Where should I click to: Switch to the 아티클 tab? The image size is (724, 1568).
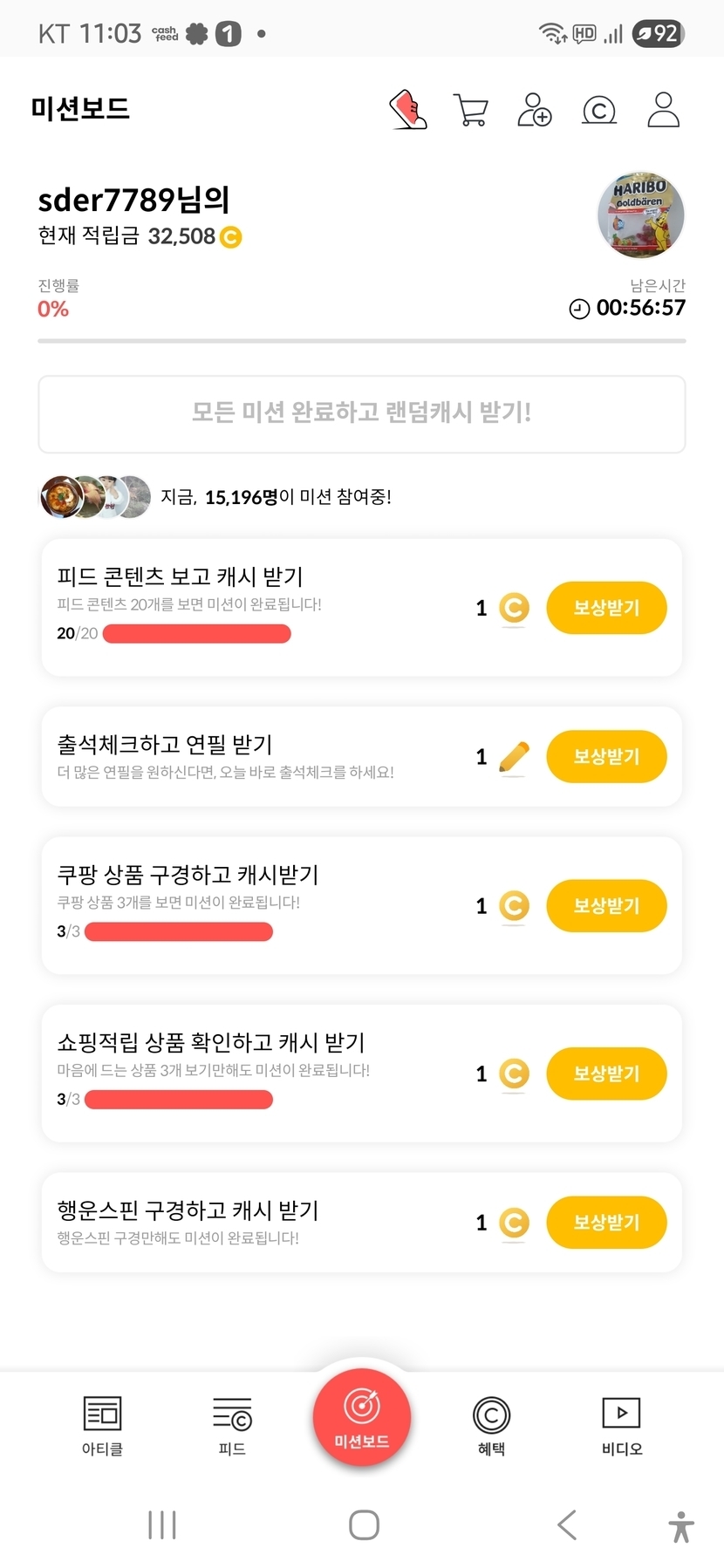tap(102, 1425)
